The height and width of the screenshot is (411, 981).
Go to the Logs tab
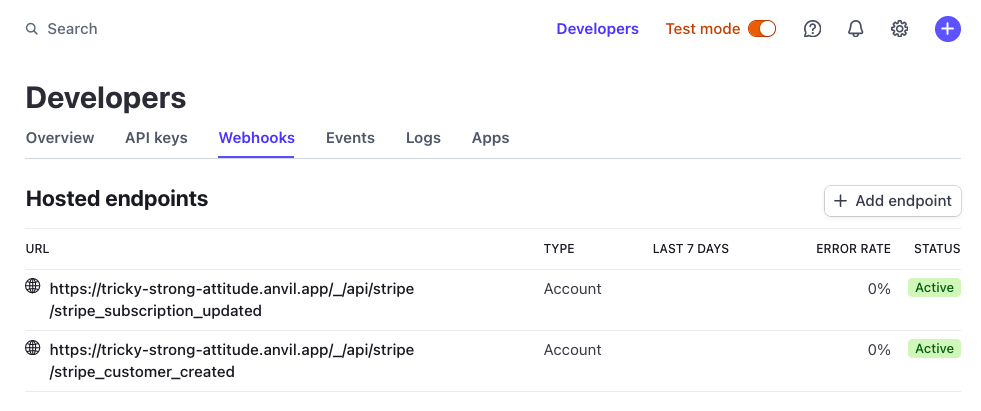[423, 138]
